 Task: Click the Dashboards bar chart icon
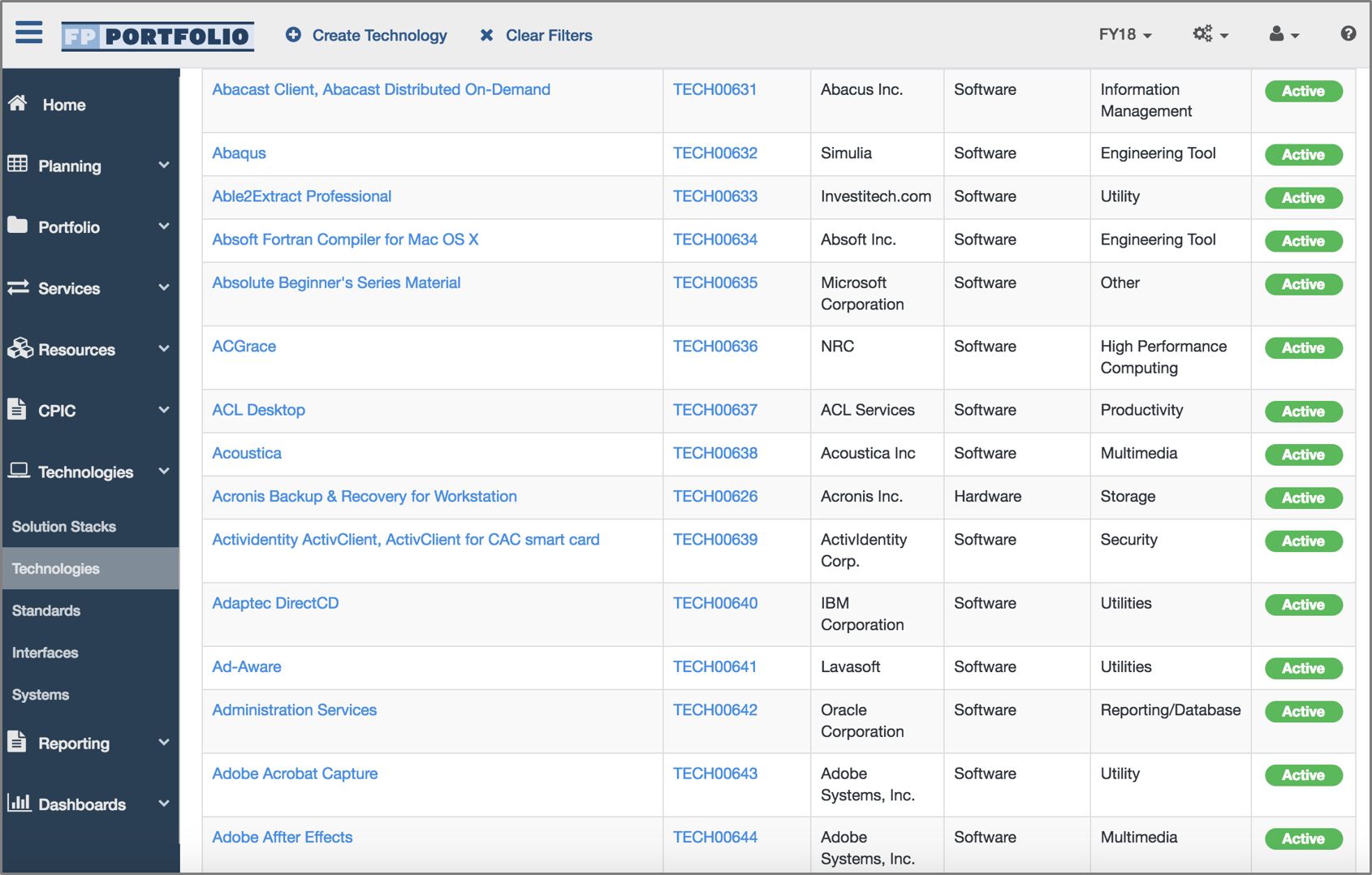[x=19, y=803]
